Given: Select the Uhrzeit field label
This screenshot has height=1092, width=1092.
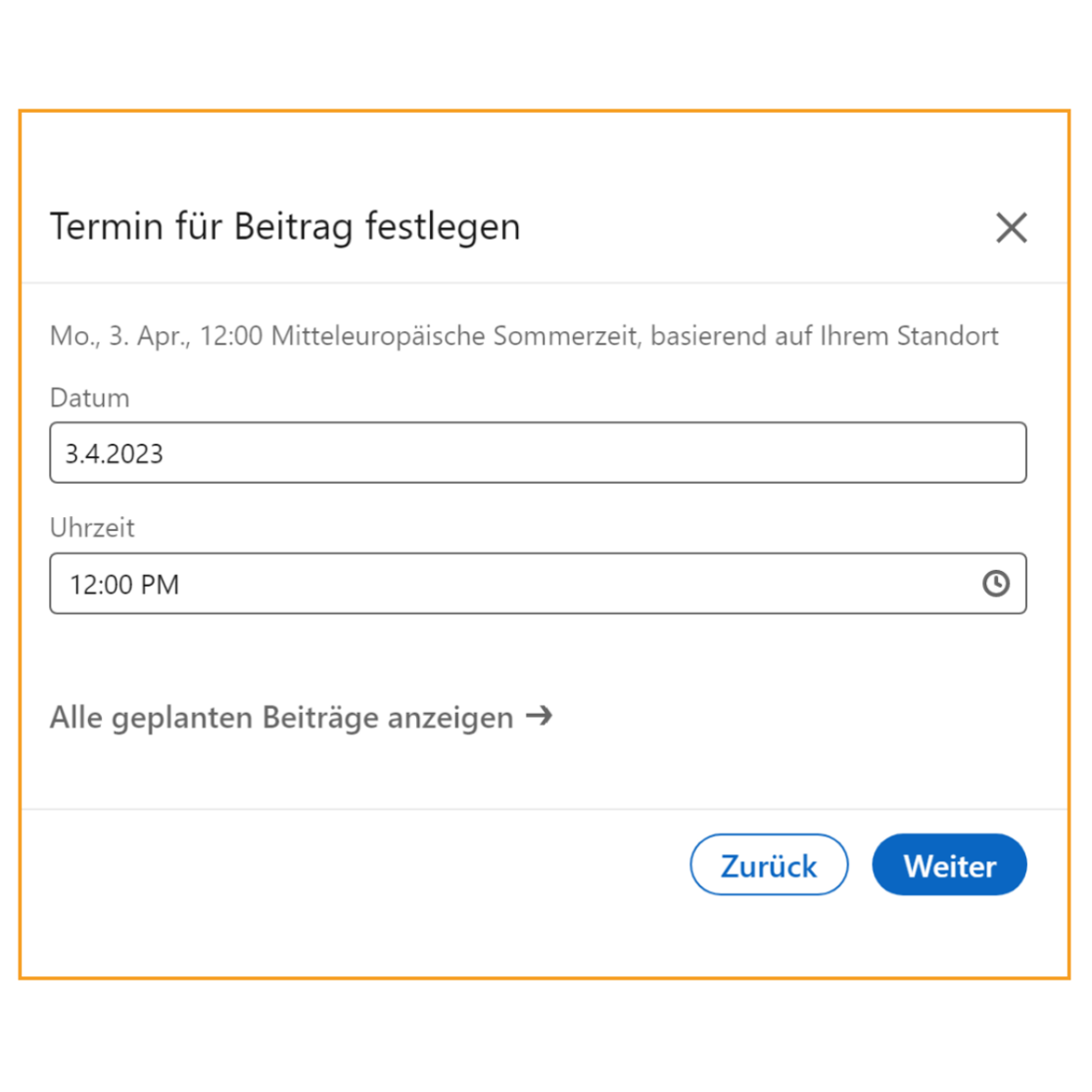Looking at the screenshot, I should coord(92,528).
